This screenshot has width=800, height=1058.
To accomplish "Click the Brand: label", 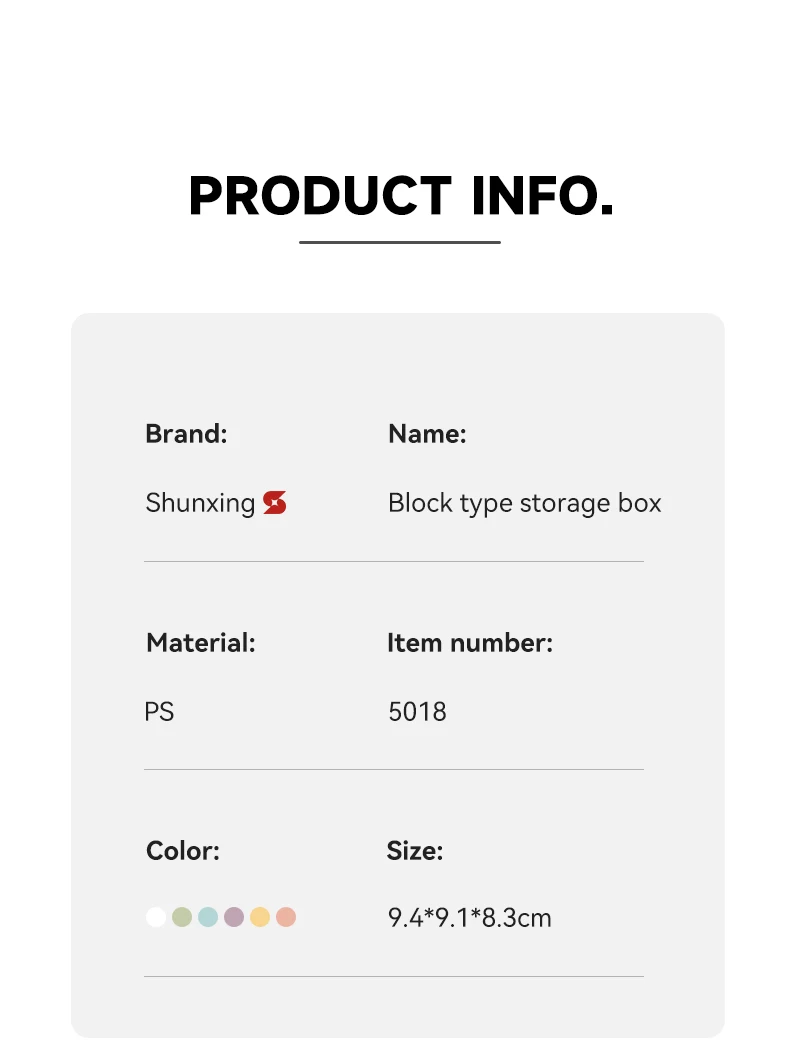I will pos(186,434).
